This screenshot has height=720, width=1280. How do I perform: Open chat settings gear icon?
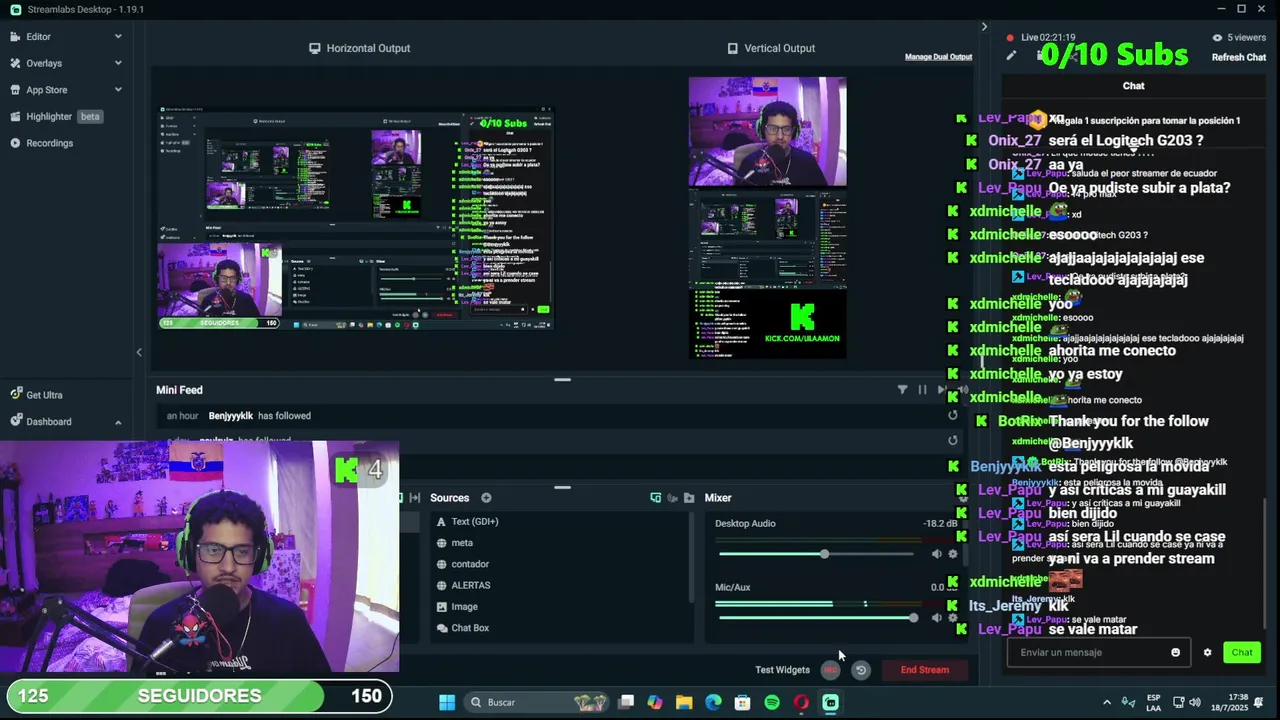tap(1207, 652)
